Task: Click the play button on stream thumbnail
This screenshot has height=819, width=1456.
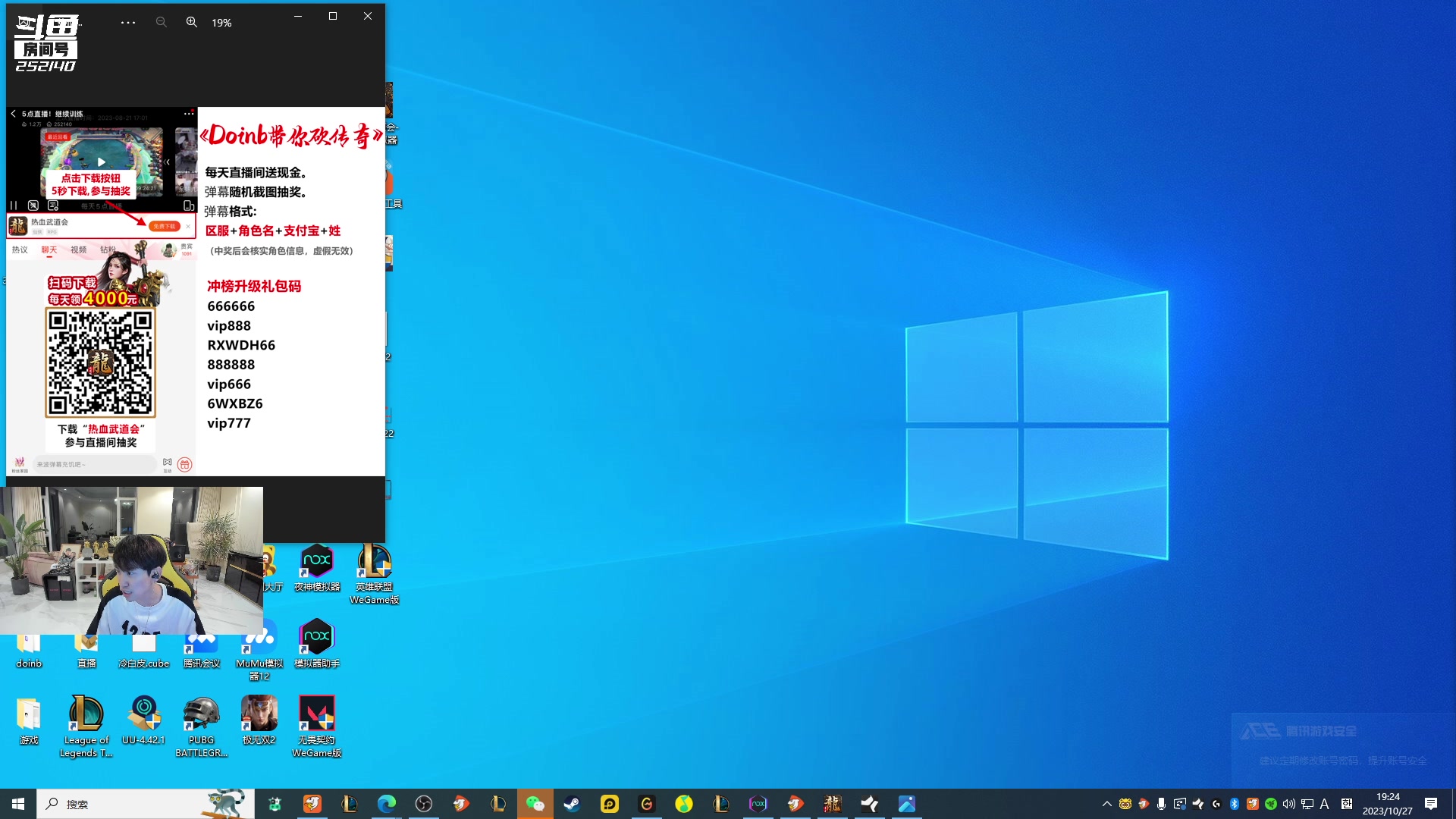Action: 102,162
